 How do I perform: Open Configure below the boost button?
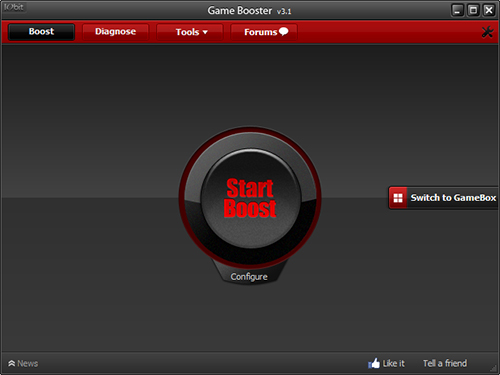[249, 277]
